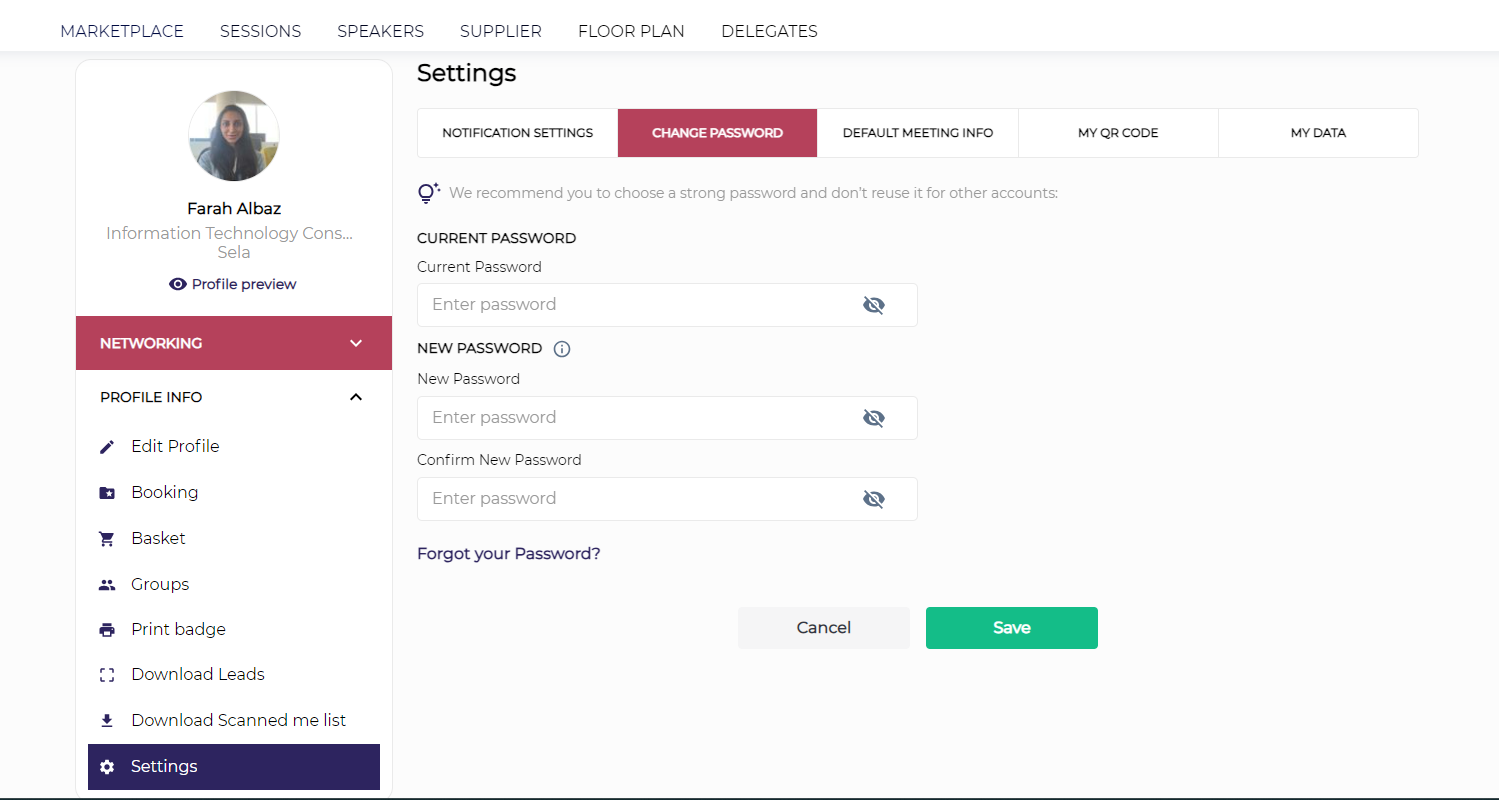Click the Download Scanned me list arrow icon
This screenshot has width=1499, height=800.
(x=107, y=721)
